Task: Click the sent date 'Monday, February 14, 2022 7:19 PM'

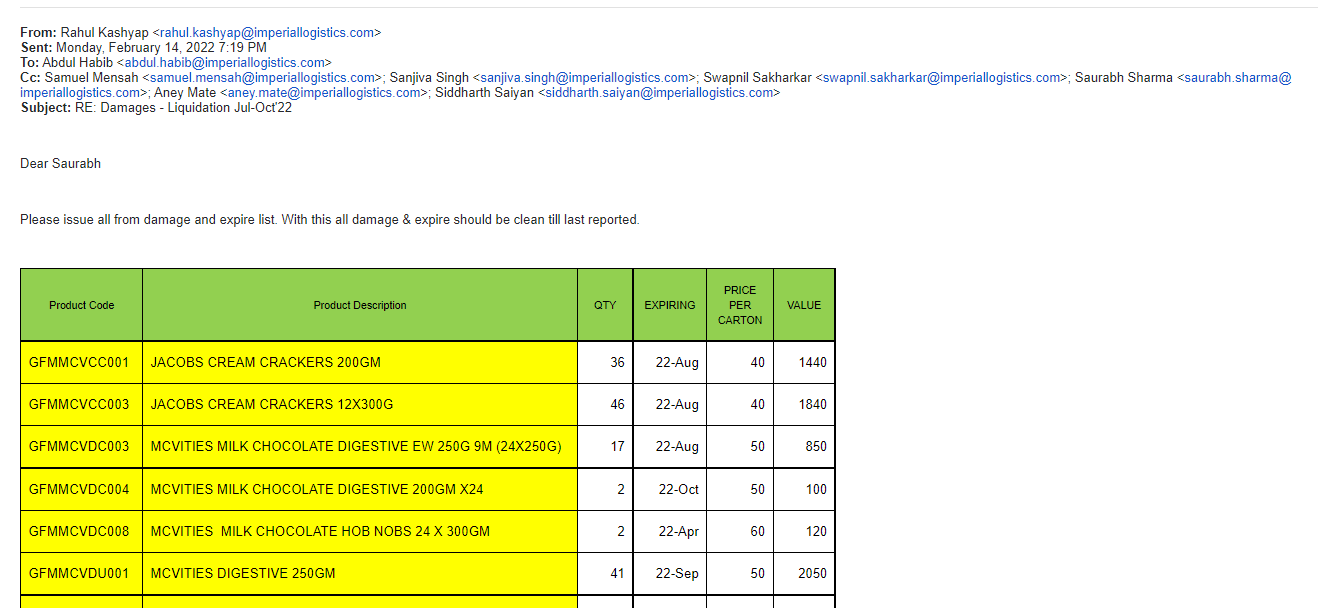Action: 161,47
